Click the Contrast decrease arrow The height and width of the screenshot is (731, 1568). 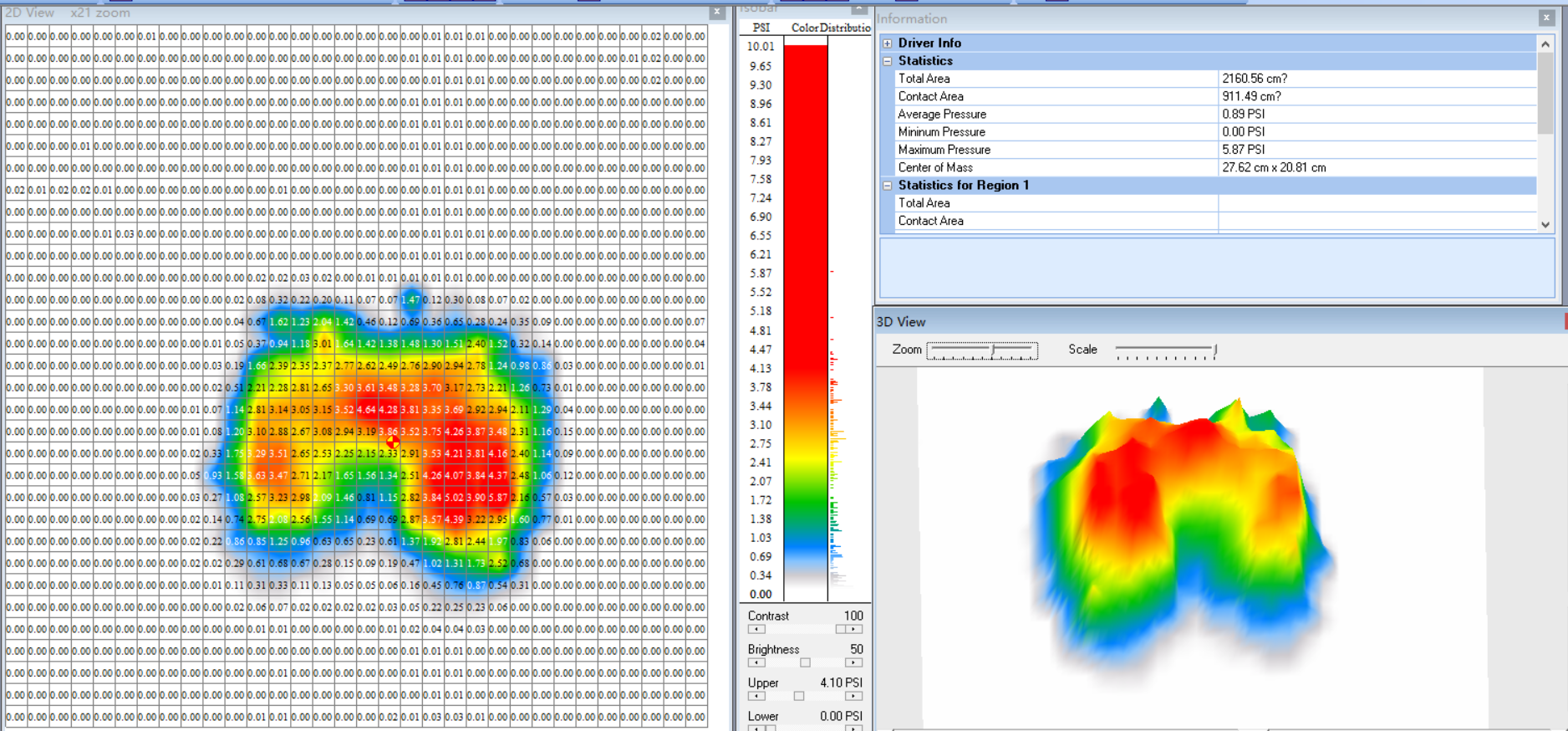(x=756, y=629)
